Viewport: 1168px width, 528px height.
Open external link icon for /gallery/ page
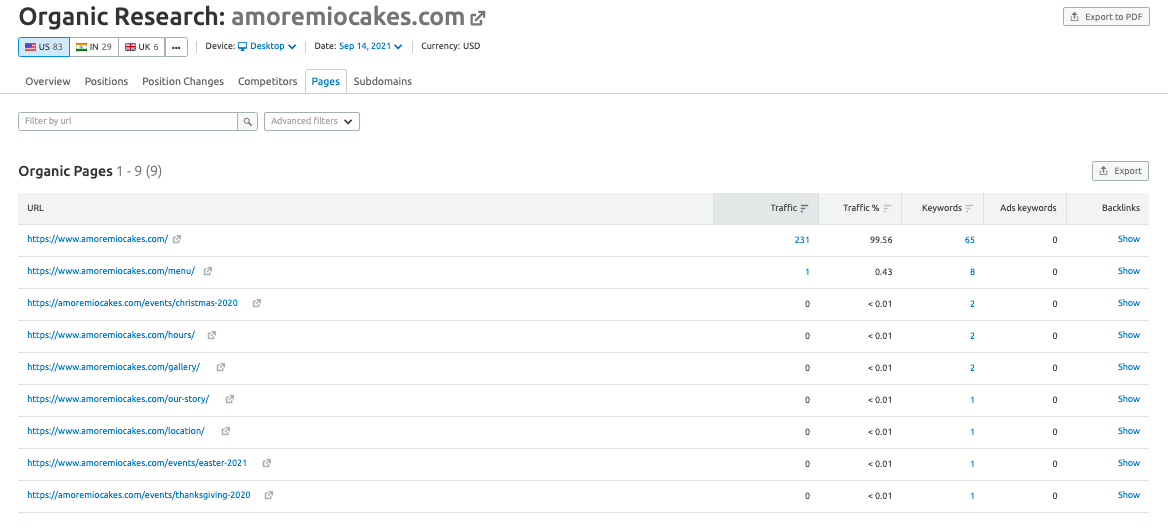(221, 367)
